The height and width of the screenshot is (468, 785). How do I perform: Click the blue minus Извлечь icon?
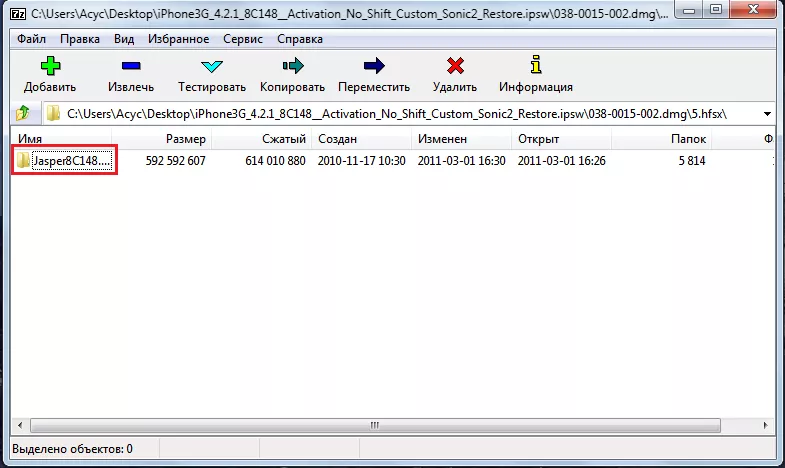[131, 66]
